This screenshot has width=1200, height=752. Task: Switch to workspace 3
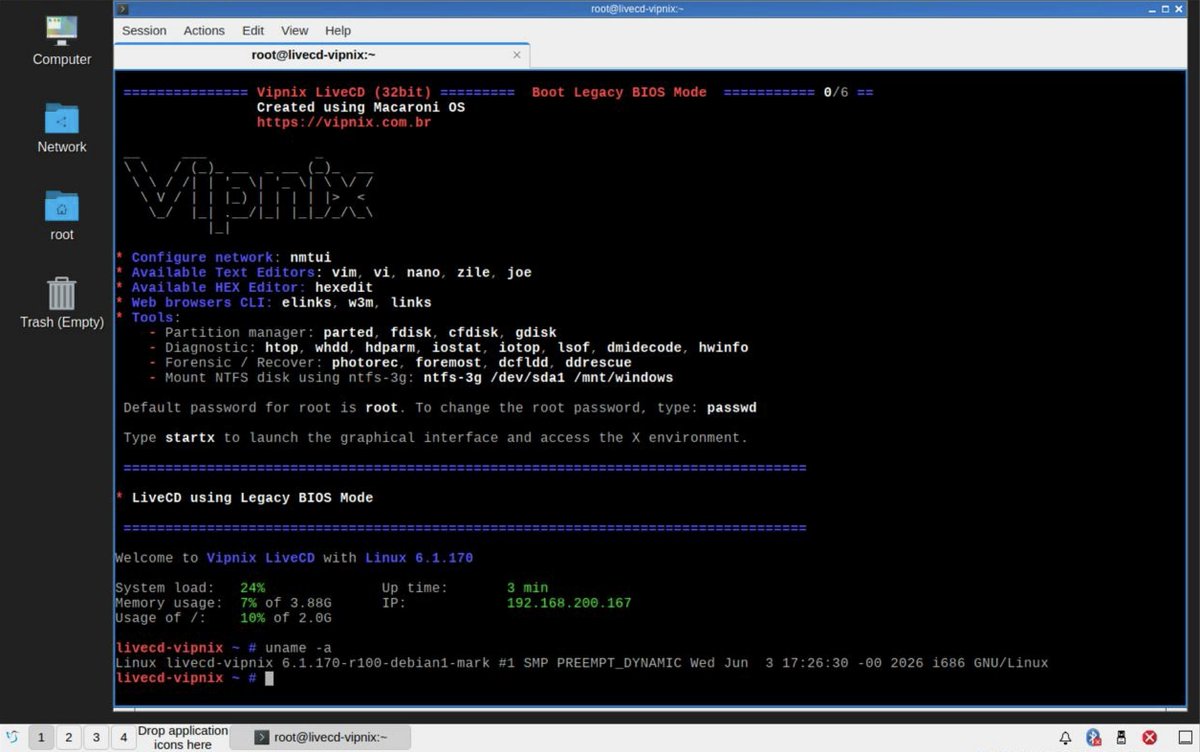coord(96,738)
